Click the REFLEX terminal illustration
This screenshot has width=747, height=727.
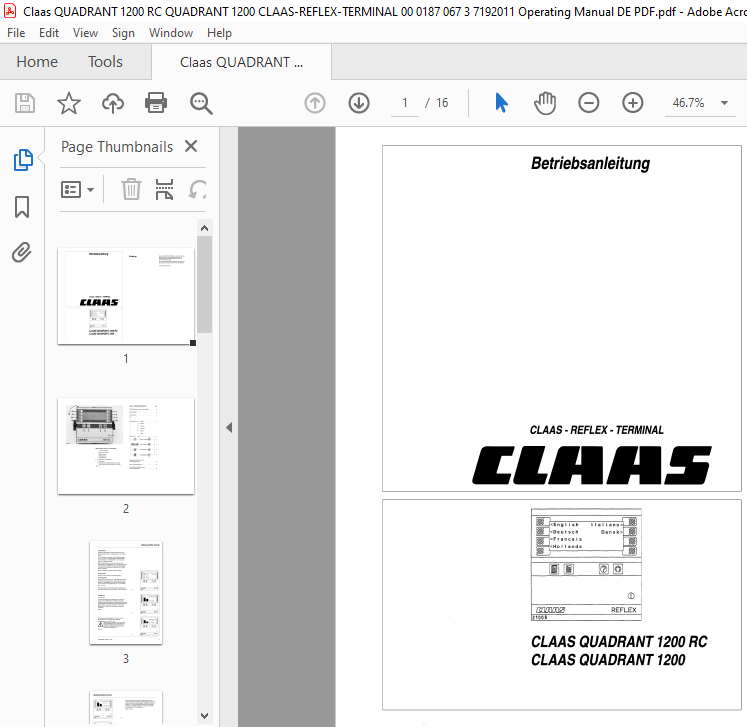(x=586, y=565)
